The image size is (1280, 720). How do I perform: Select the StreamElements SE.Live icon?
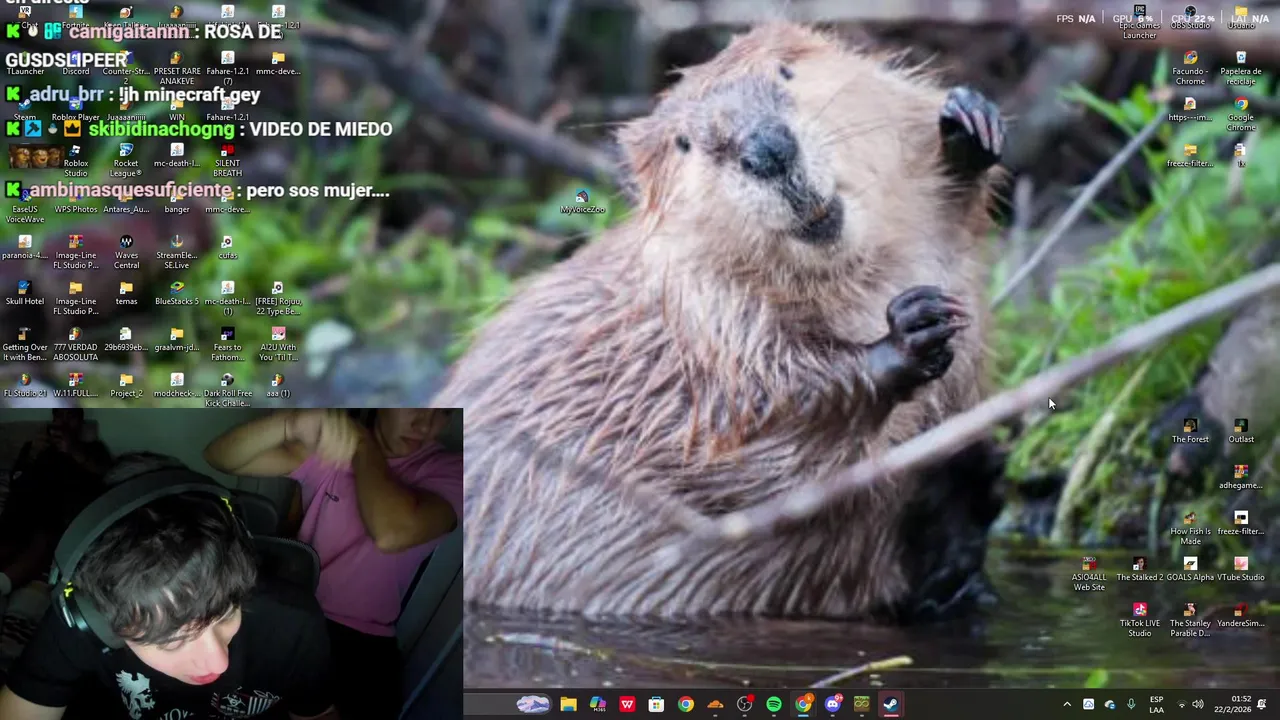point(177,252)
